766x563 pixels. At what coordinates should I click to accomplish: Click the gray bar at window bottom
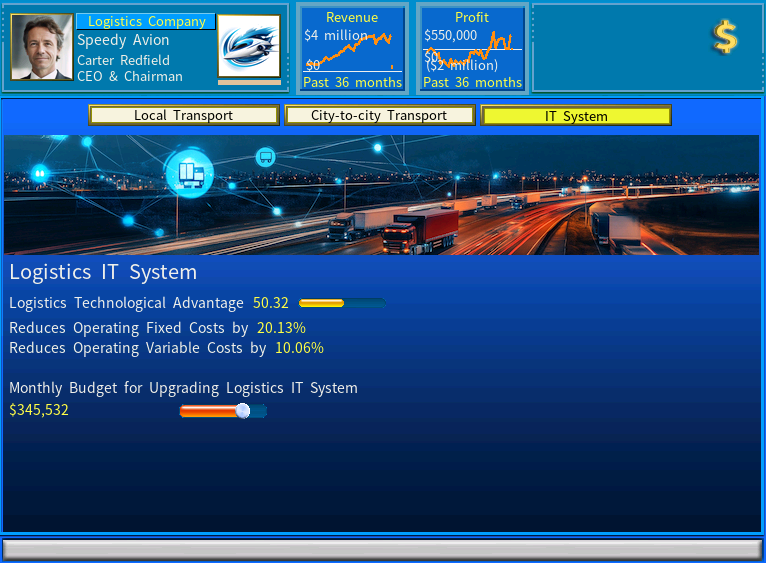click(383, 549)
